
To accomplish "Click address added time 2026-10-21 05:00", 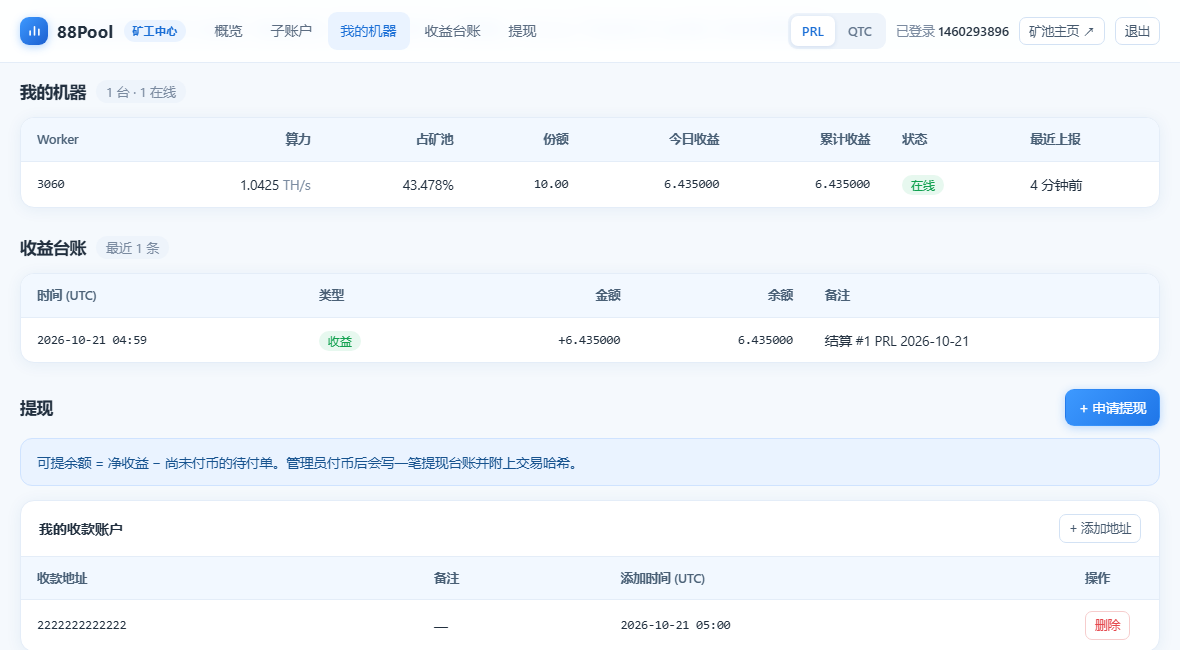I will [x=675, y=625].
